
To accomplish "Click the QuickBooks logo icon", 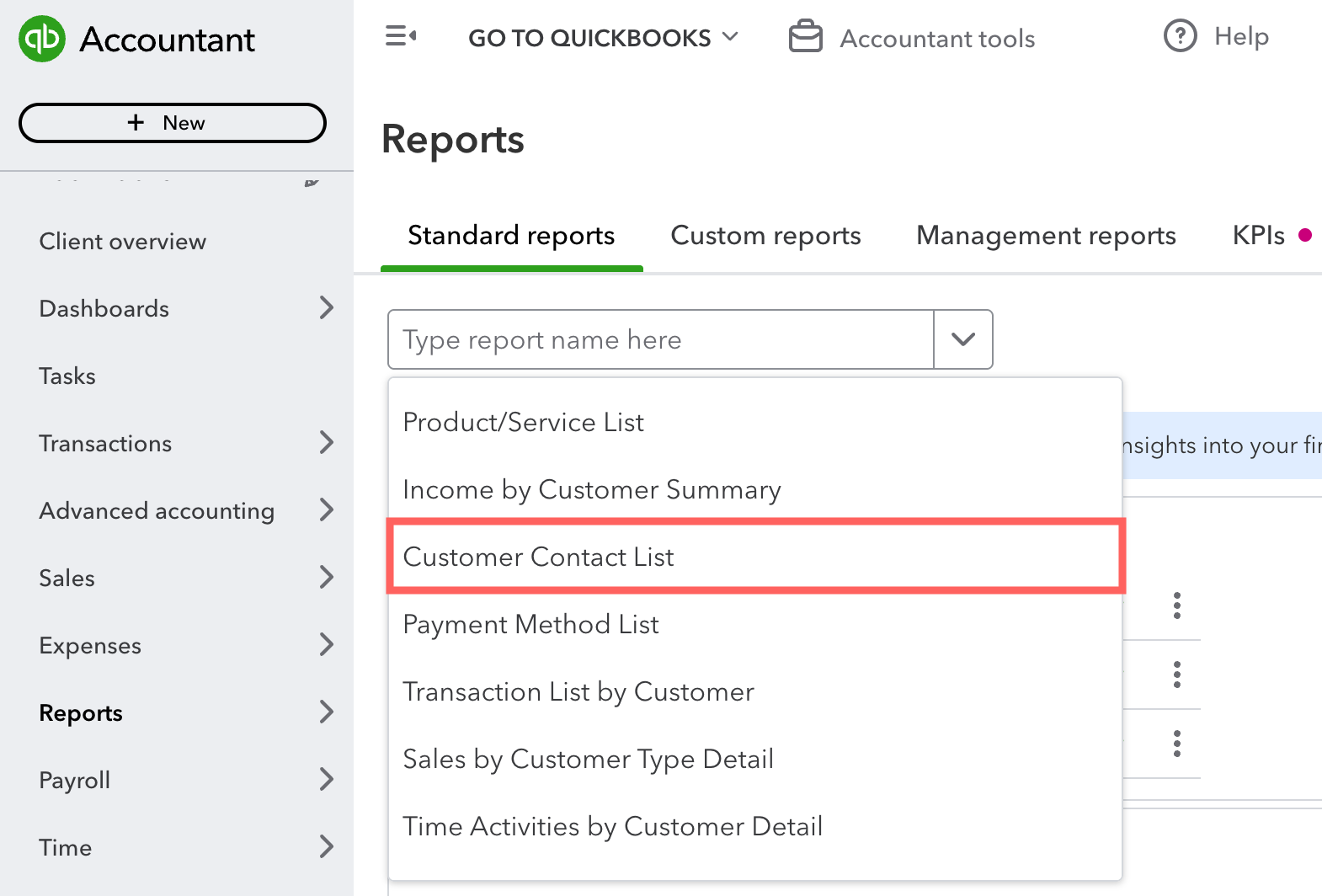I will point(42,39).
